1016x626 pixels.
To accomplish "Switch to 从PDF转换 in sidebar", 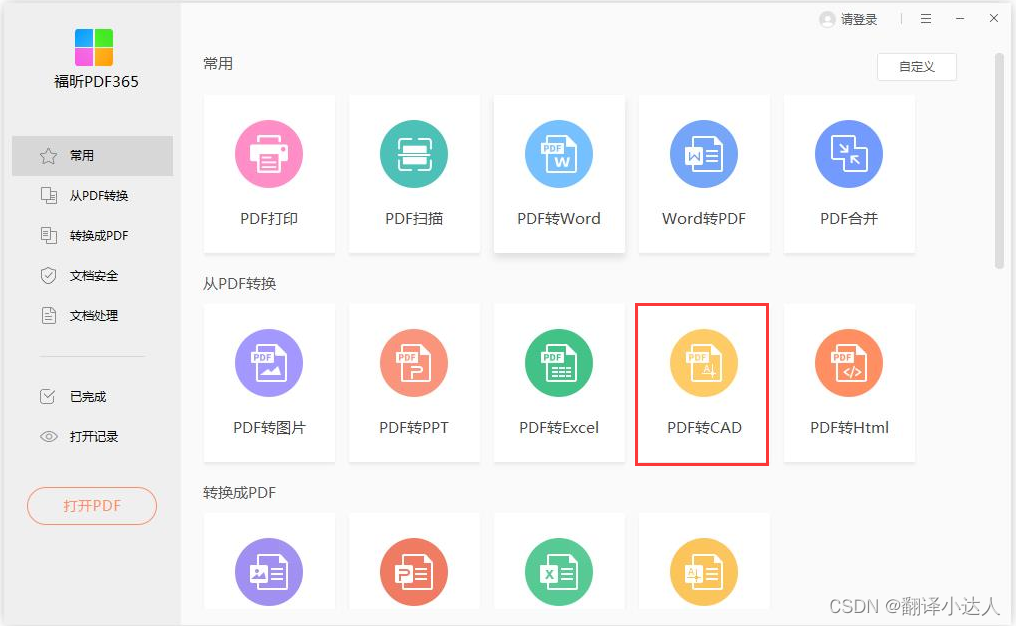I will [93, 196].
